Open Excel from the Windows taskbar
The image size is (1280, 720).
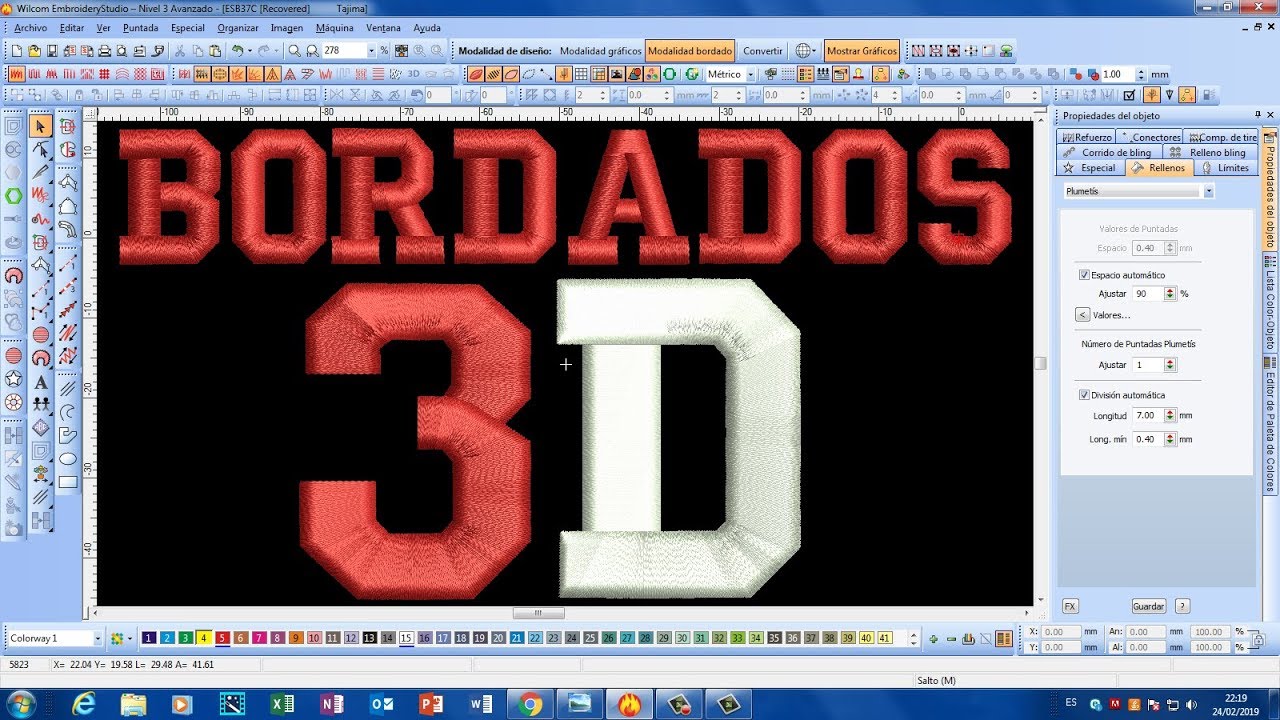(x=282, y=704)
